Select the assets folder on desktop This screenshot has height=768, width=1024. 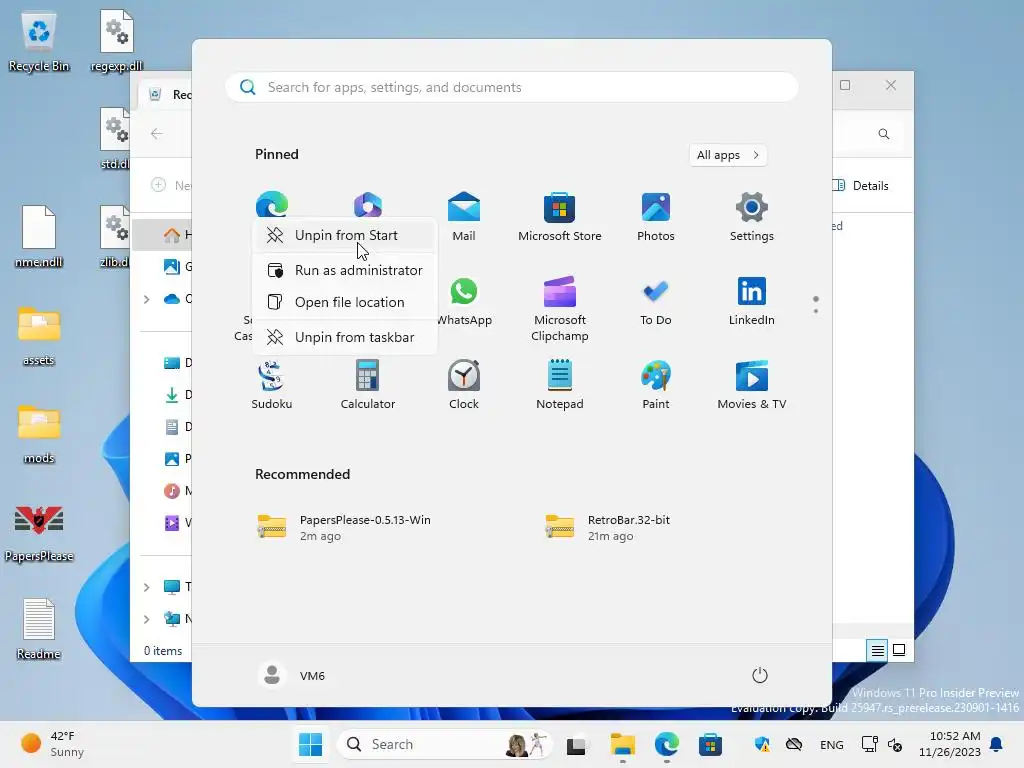pos(39,336)
